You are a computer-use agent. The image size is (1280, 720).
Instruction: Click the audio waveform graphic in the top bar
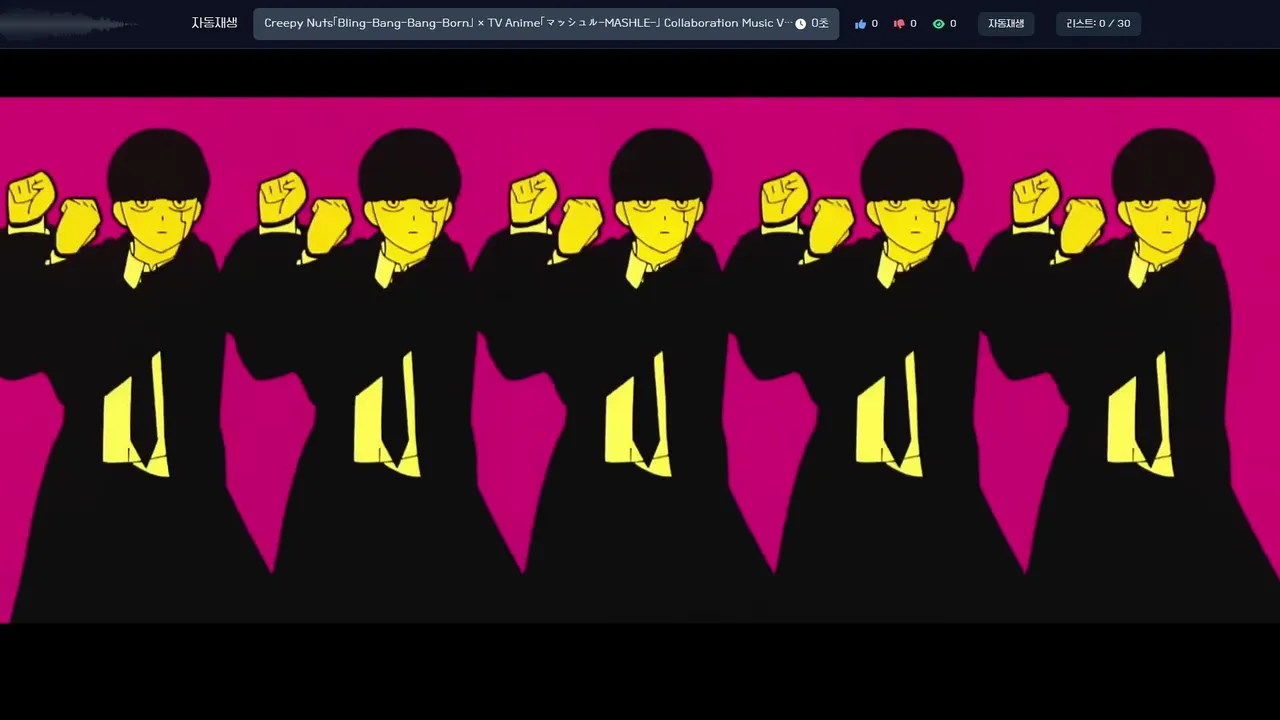pyautogui.click(x=70, y=24)
